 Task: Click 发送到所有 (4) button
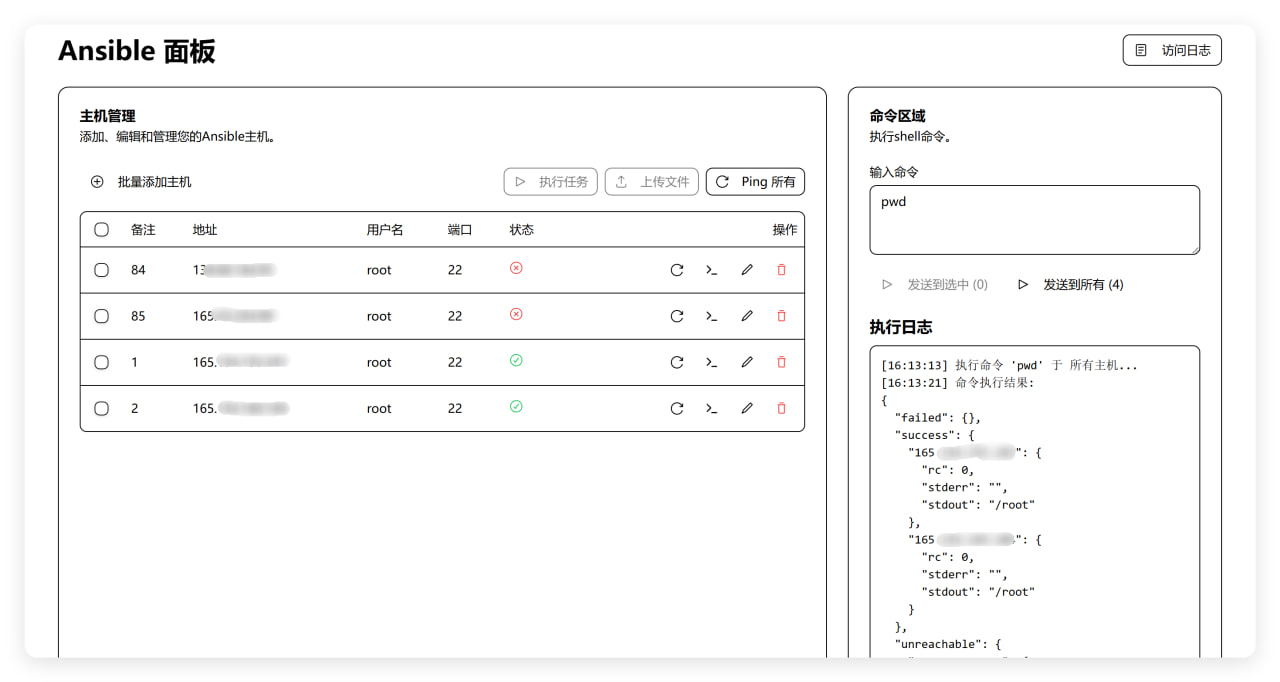click(1071, 285)
